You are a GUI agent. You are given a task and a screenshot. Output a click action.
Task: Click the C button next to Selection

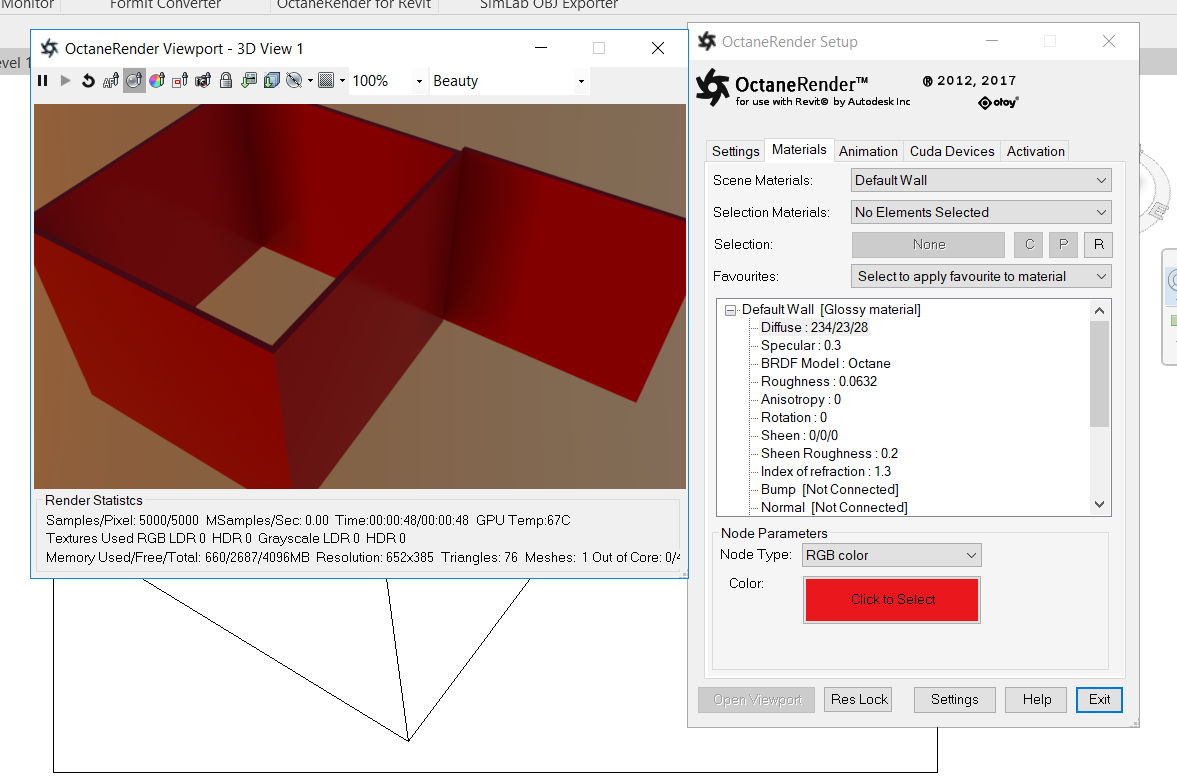(x=1029, y=245)
